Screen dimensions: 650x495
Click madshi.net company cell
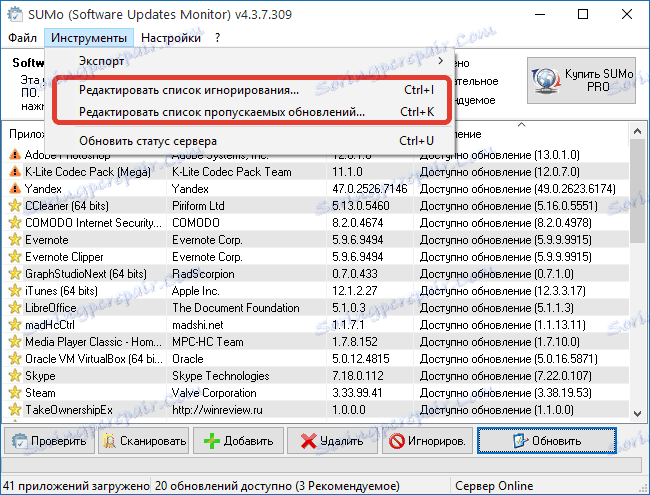point(197,325)
